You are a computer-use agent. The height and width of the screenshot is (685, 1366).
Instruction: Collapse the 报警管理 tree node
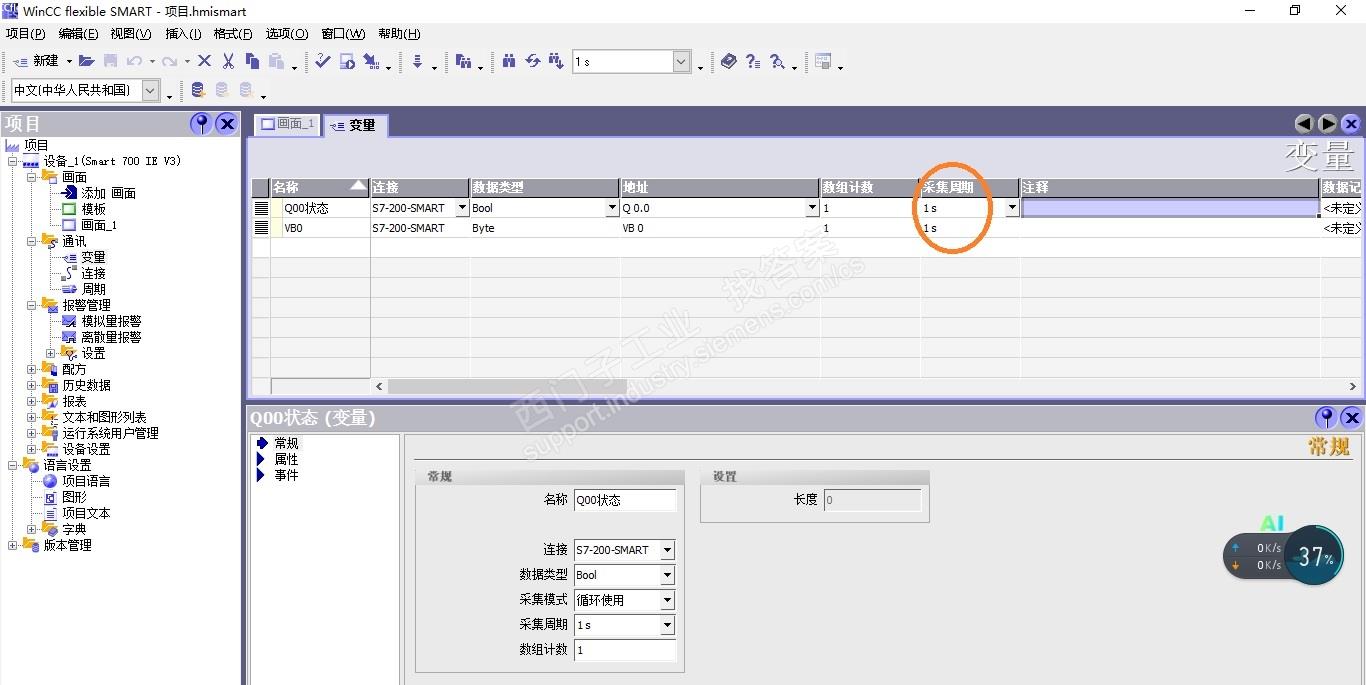32,305
